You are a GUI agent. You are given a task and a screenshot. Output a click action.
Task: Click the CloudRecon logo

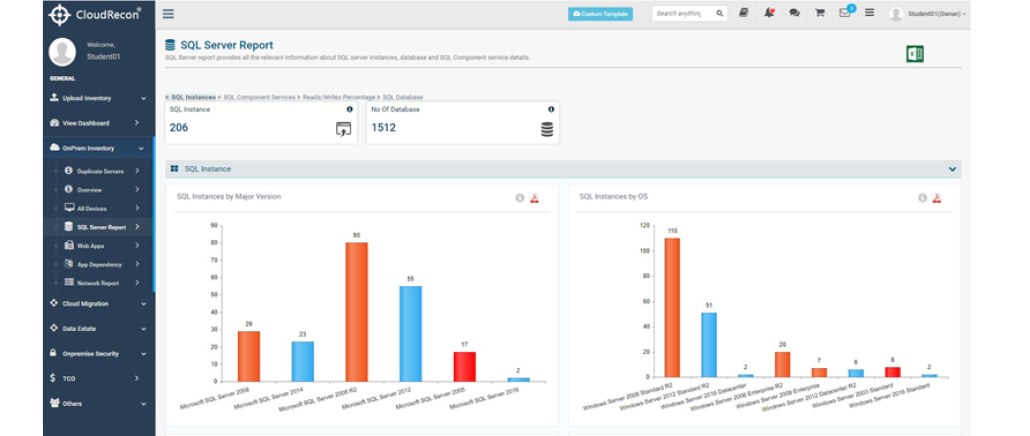[x=95, y=14]
